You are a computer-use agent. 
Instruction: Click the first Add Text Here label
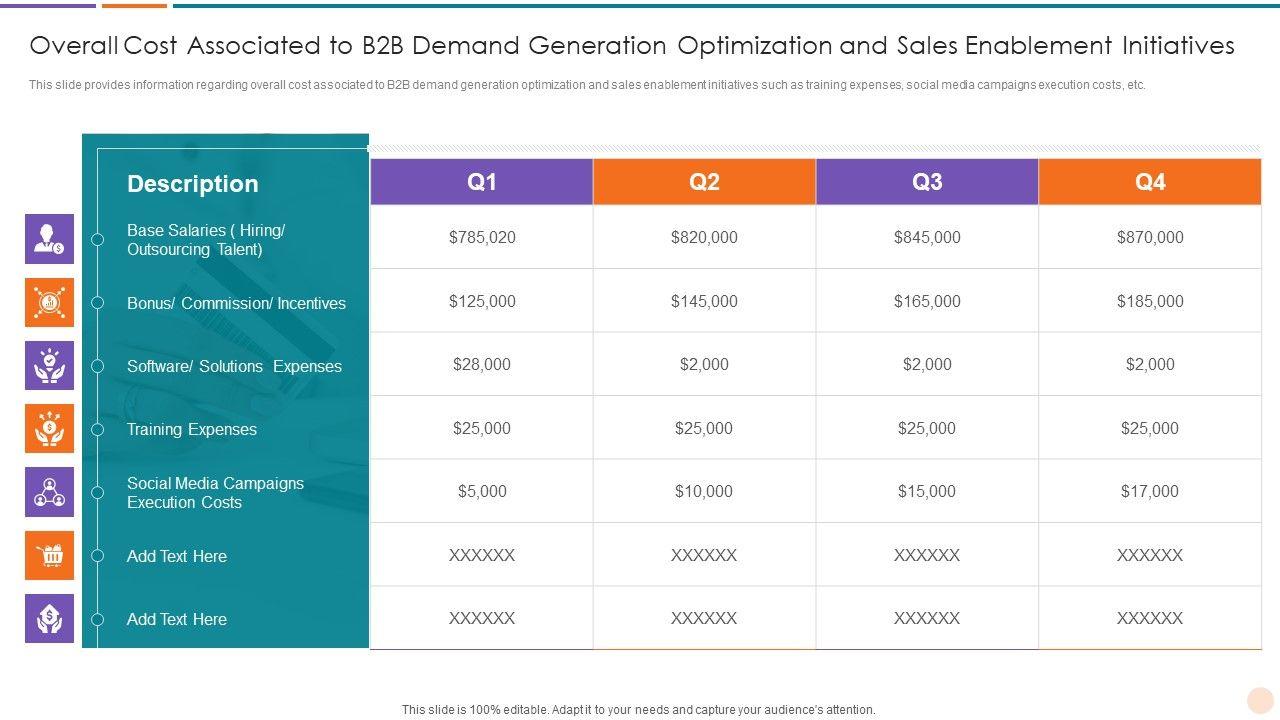(x=177, y=556)
